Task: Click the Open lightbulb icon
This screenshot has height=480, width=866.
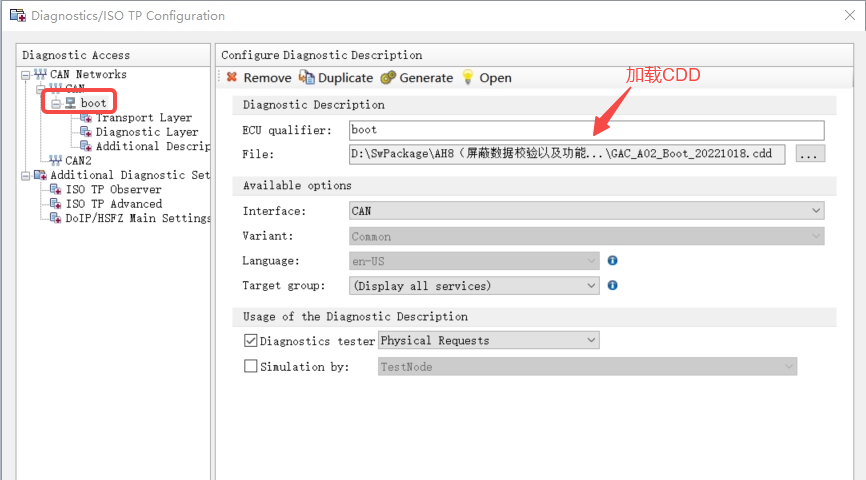Action: [468, 77]
